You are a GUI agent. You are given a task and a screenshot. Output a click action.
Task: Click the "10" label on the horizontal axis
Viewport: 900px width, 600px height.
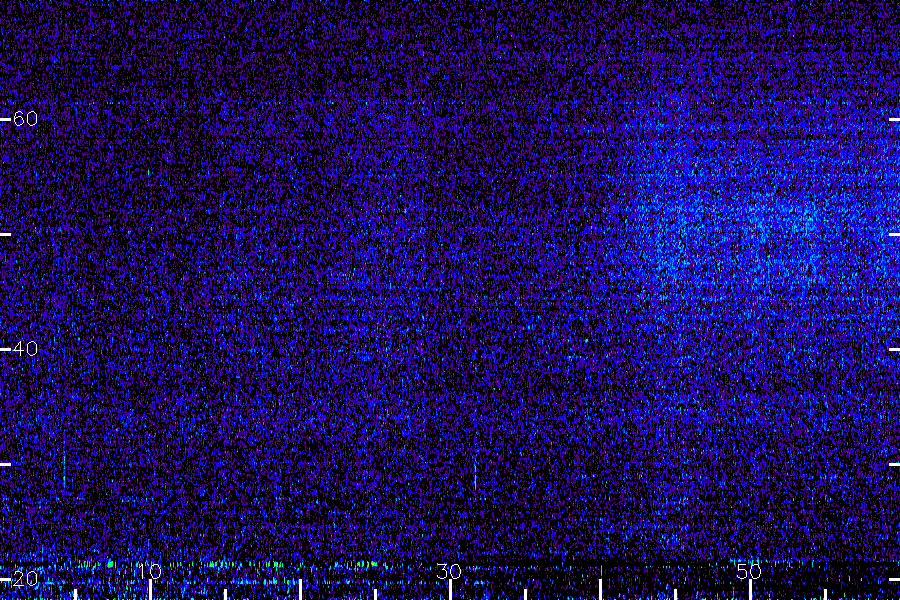click(x=150, y=571)
